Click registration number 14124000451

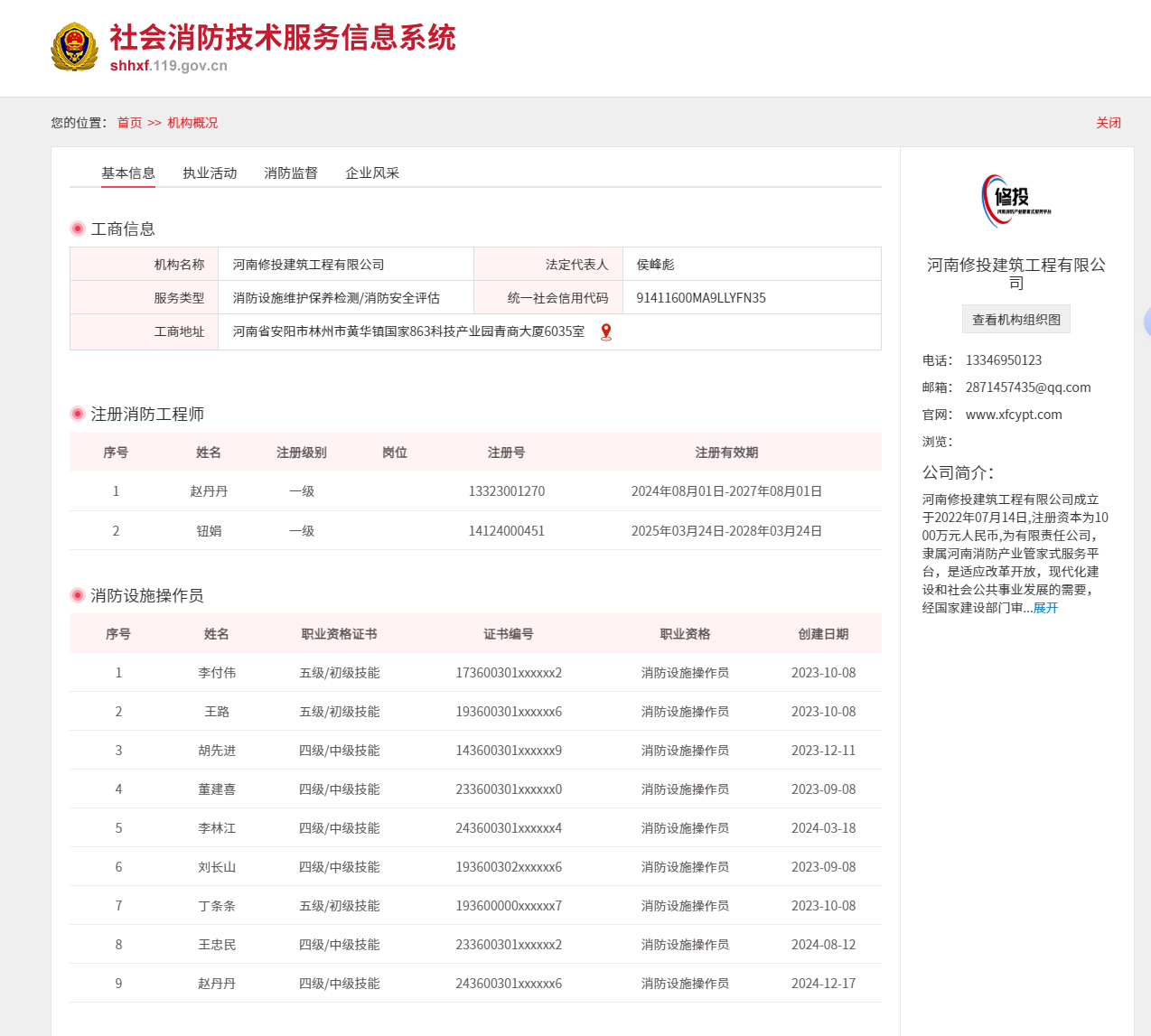[x=507, y=531]
